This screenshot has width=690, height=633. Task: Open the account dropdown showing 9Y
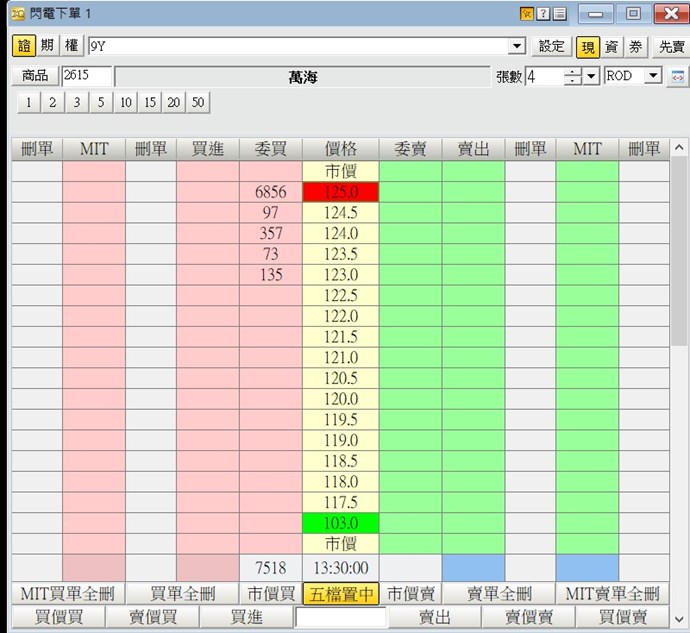pyautogui.click(x=516, y=46)
